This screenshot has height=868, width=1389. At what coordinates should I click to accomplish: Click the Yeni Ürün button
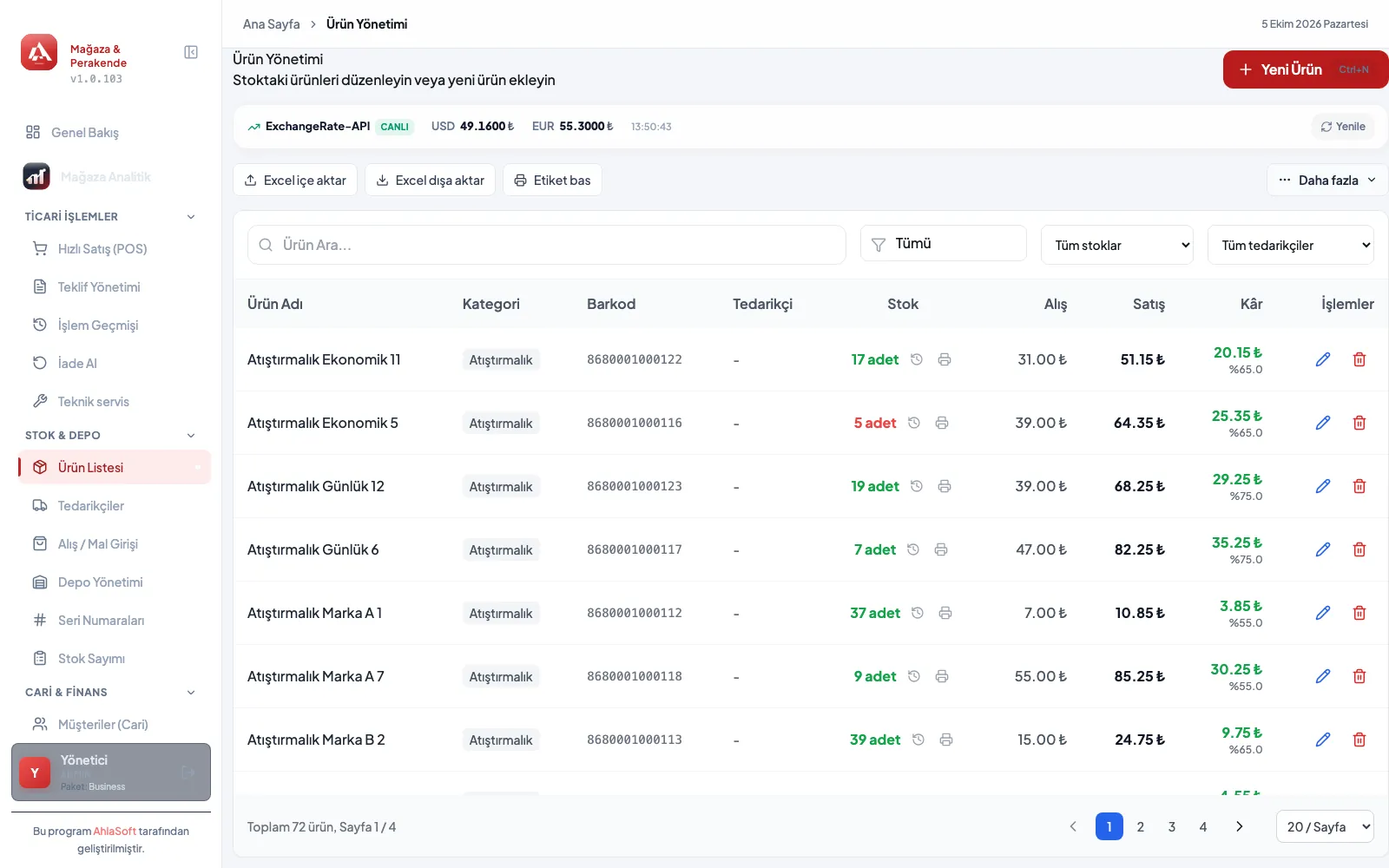point(1306,69)
